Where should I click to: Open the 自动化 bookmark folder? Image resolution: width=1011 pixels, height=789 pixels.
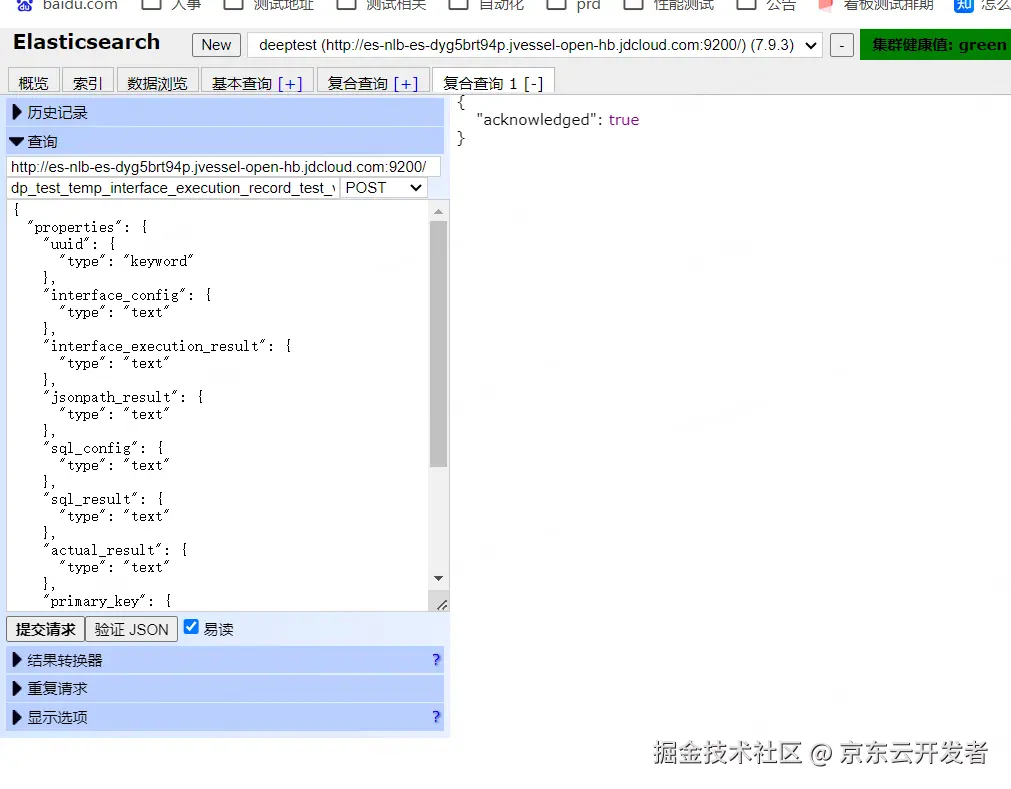pos(487,5)
